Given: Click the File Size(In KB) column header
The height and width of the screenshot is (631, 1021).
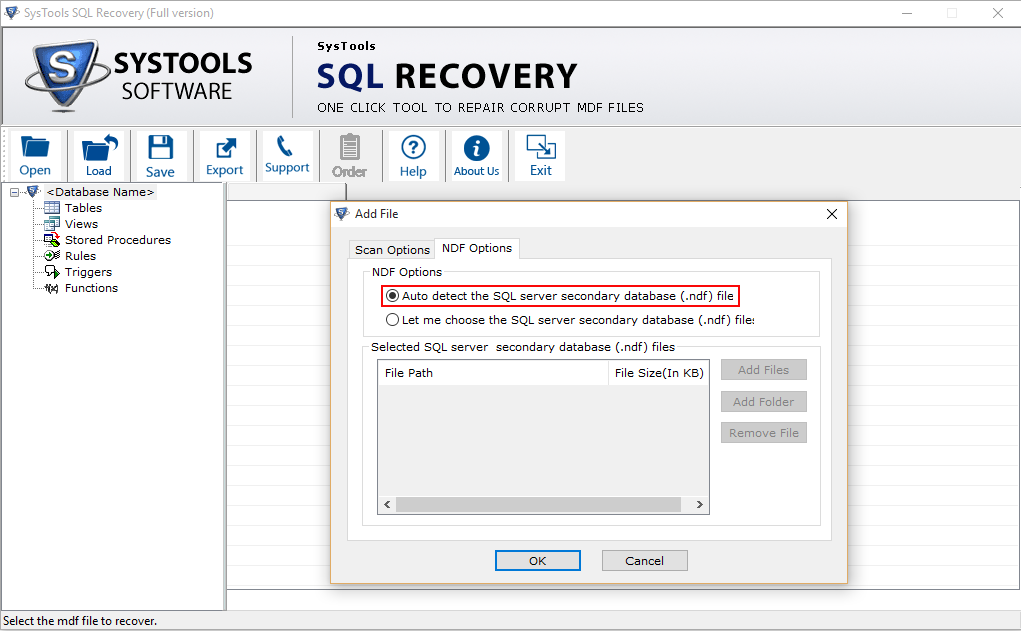Looking at the screenshot, I should tap(658, 373).
